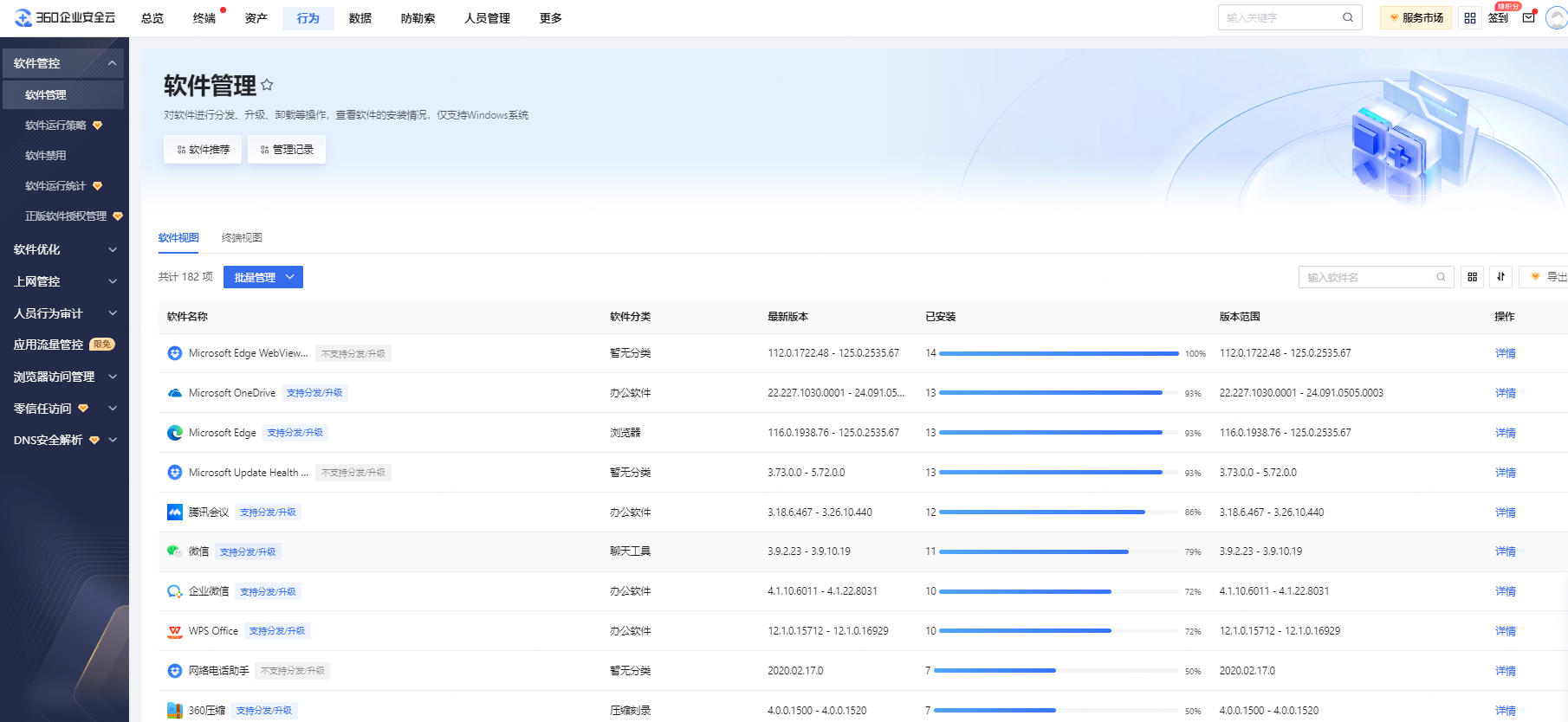Click the install progress bar for 微信

click(x=1059, y=551)
